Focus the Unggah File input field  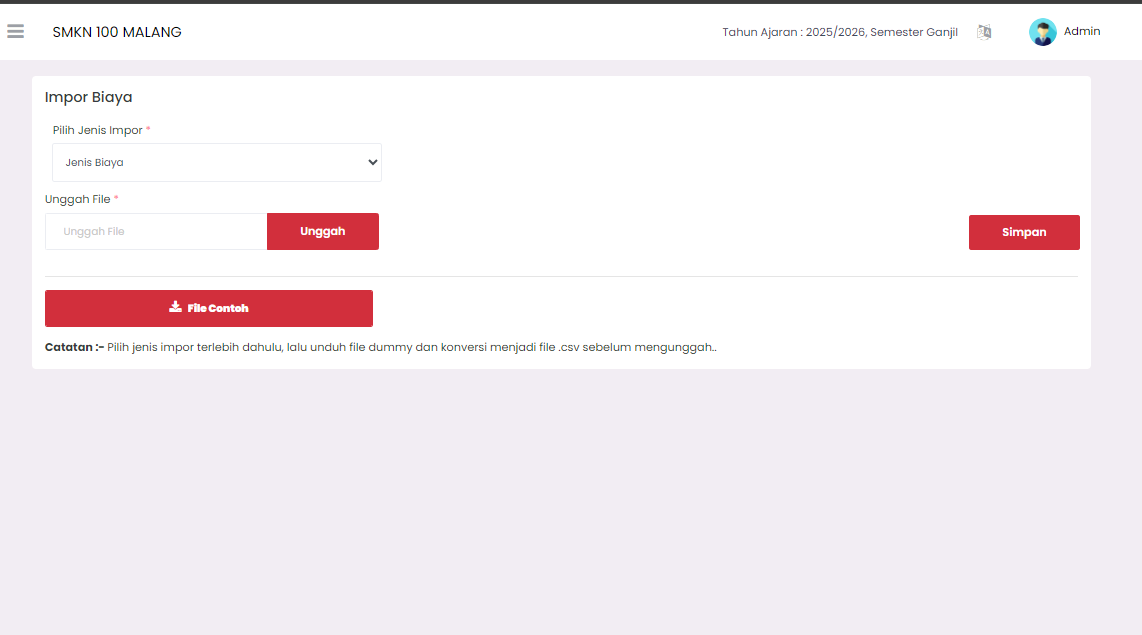[x=156, y=231]
